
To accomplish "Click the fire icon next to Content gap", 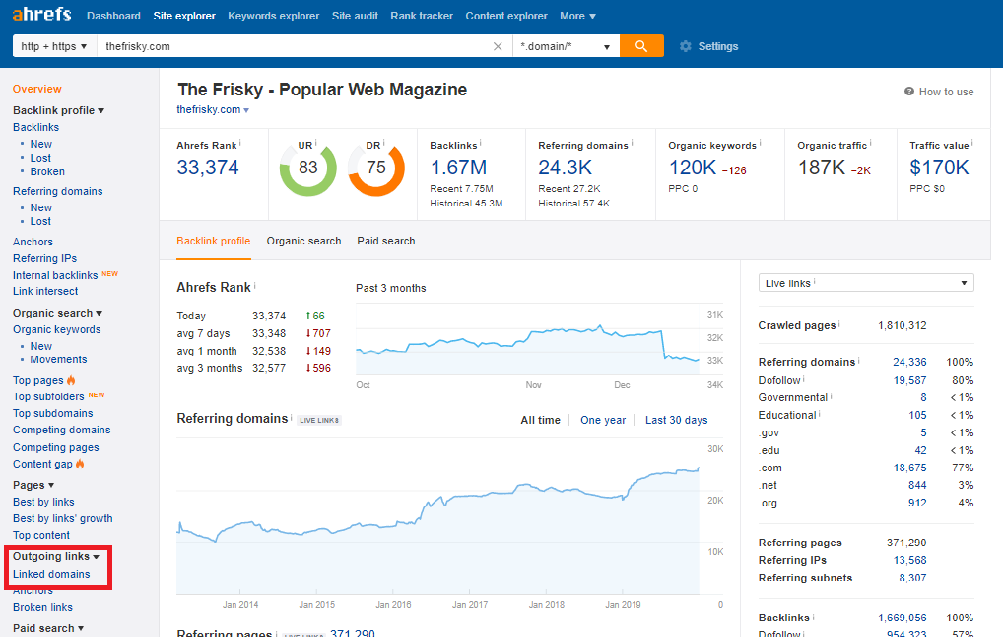I will pos(80,464).
